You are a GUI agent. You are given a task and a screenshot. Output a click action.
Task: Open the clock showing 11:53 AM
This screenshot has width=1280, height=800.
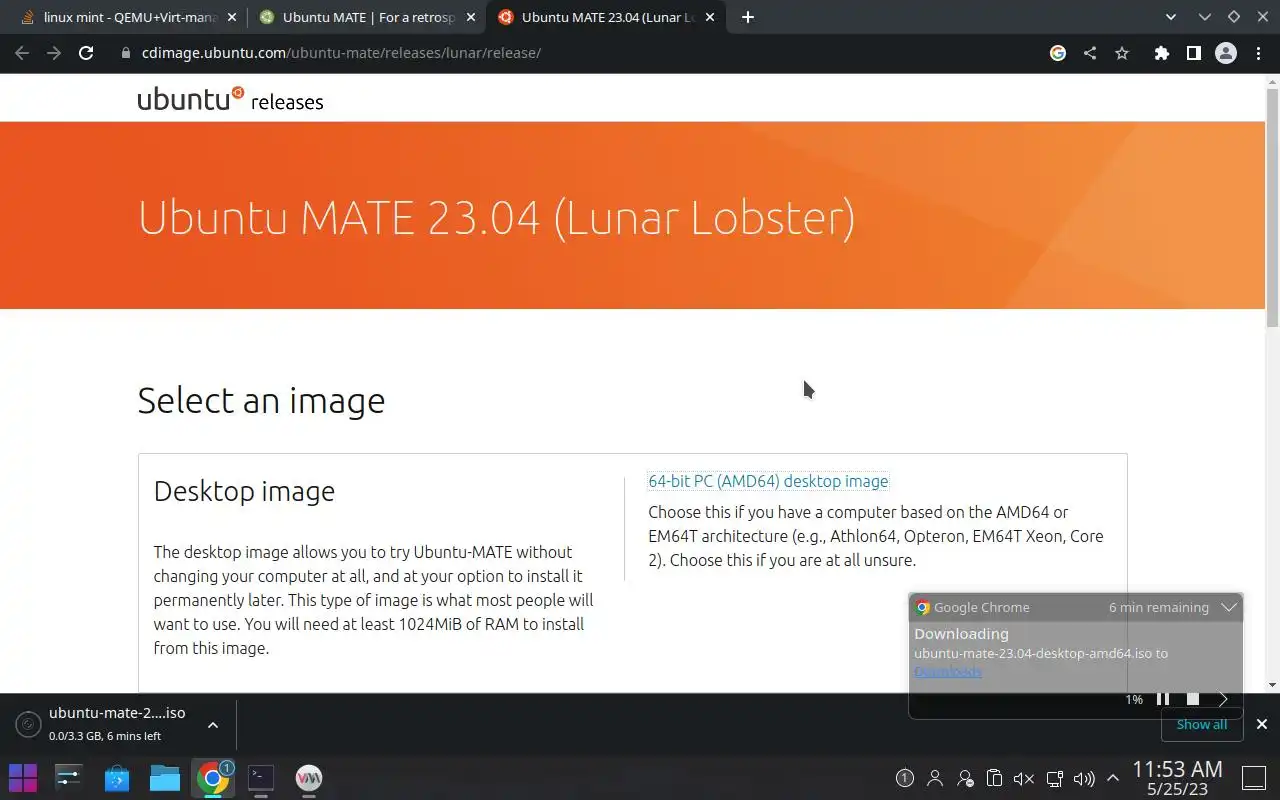coord(1177,777)
